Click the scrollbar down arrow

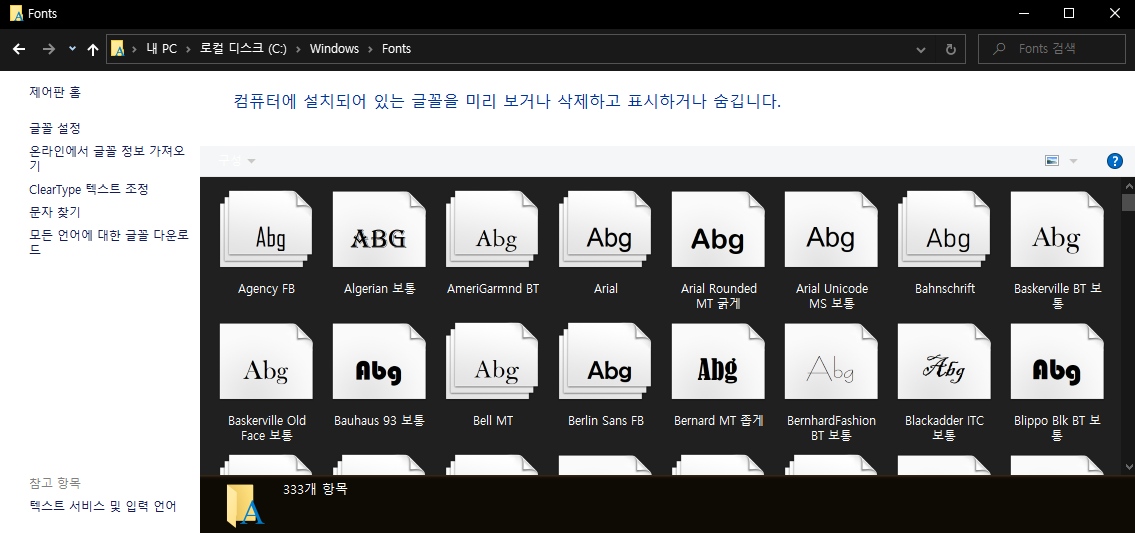coord(1128,468)
